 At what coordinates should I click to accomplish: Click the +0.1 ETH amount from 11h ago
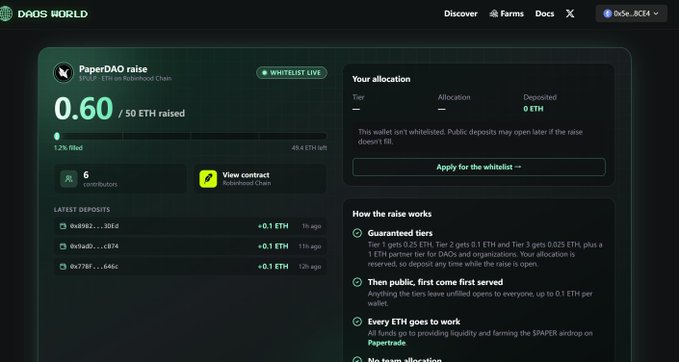(273, 246)
